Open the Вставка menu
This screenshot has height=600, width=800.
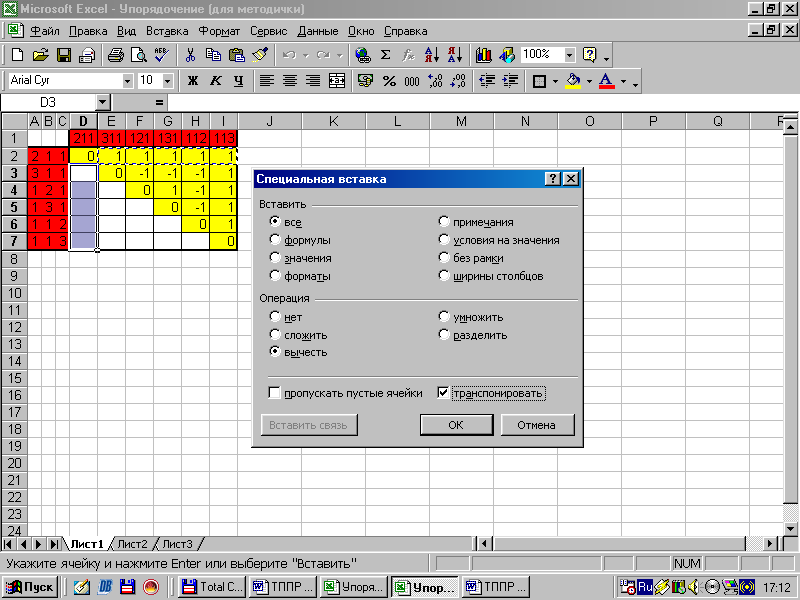coord(167,31)
